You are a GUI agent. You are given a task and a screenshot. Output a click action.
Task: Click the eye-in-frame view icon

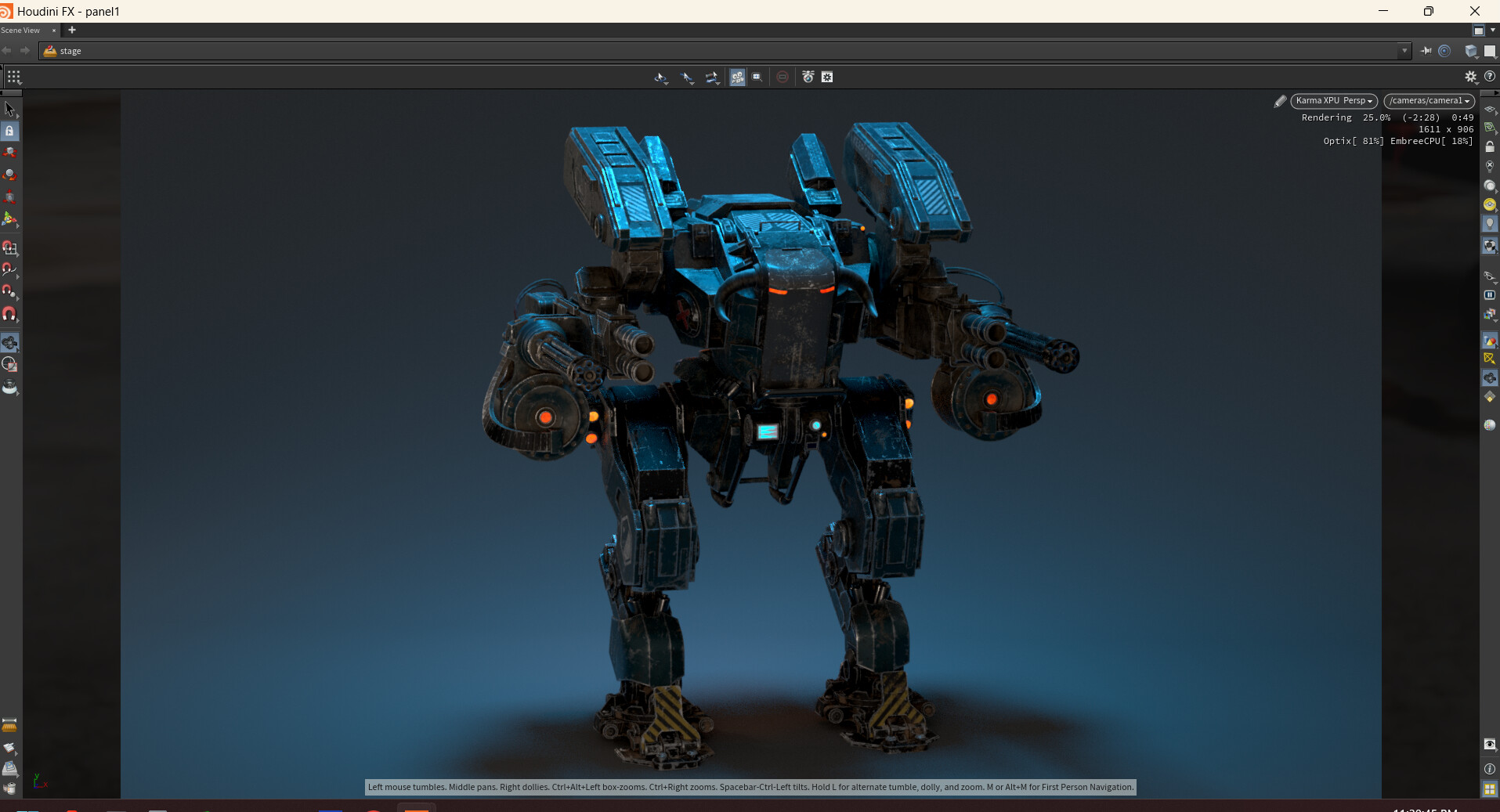click(x=1490, y=744)
